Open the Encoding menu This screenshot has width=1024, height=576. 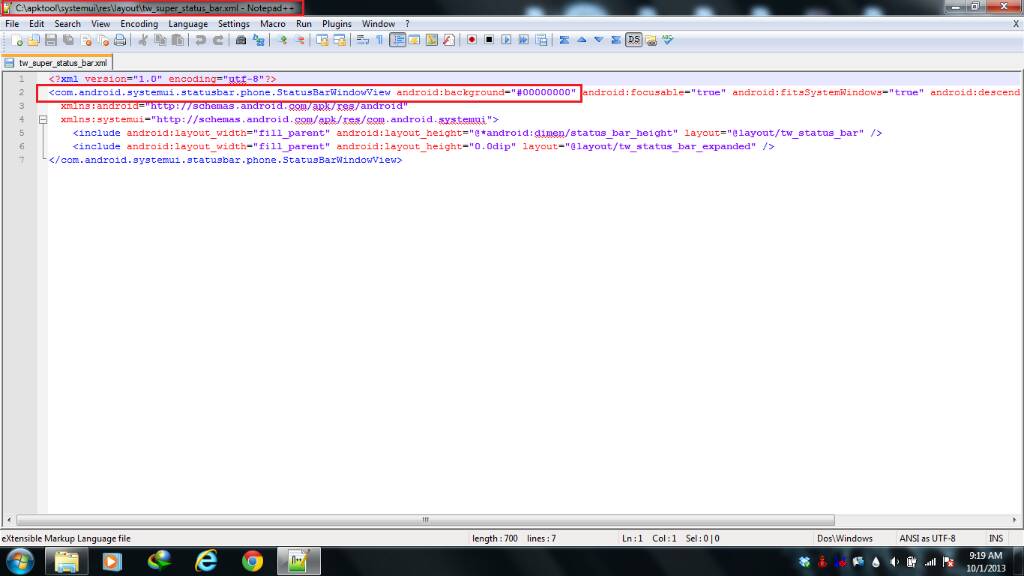pos(139,24)
